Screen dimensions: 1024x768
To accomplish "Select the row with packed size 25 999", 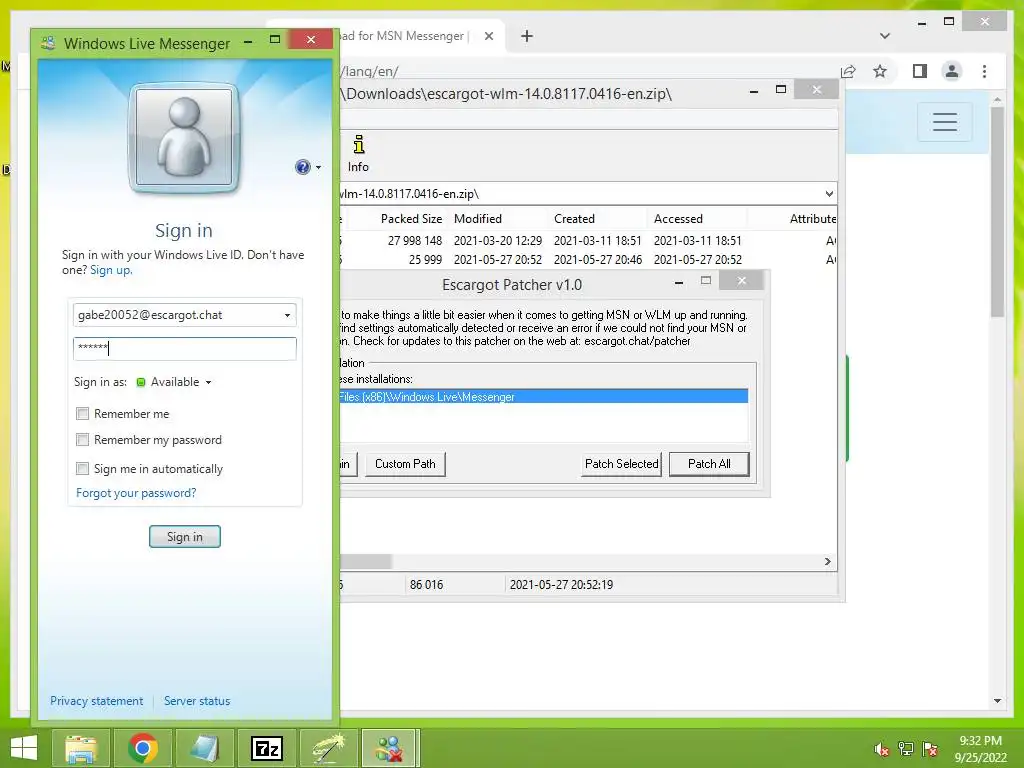I will pyautogui.click(x=588, y=260).
